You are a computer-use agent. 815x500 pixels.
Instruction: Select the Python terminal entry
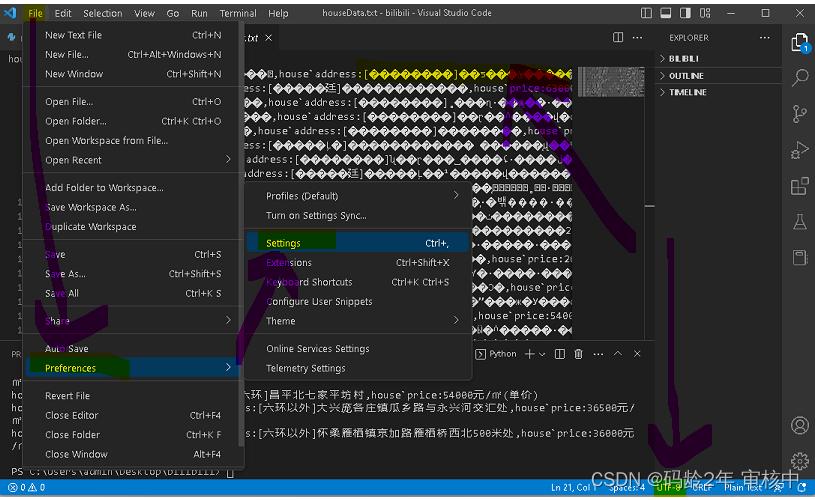pos(496,354)
